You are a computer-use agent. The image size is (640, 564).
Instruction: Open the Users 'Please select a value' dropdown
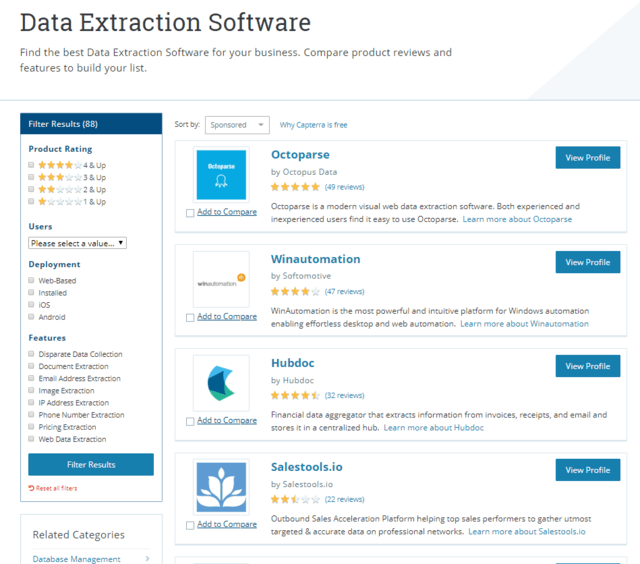click(x=78, y=243)
